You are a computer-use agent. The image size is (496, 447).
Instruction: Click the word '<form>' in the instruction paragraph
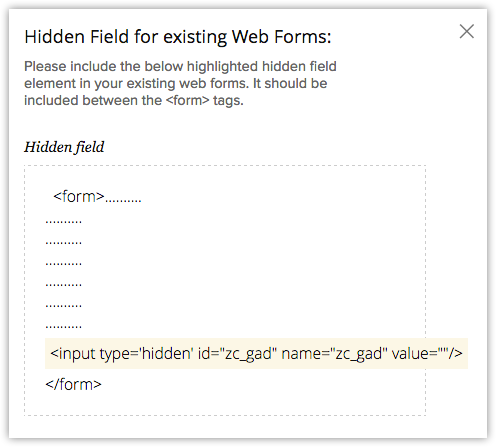(x=187, y=100)
